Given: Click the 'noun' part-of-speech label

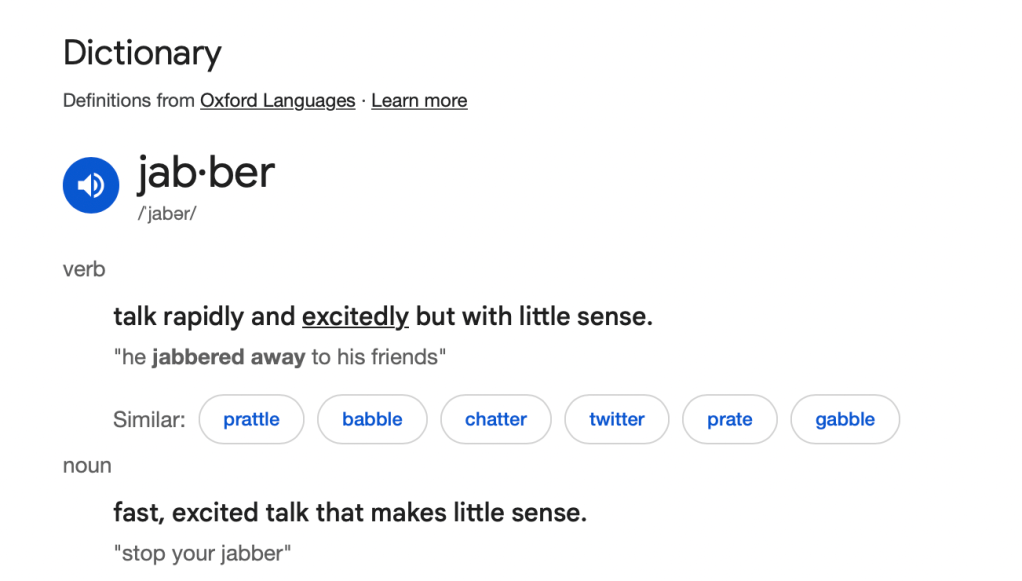Looking at the screenshot, I should (87, 466).
